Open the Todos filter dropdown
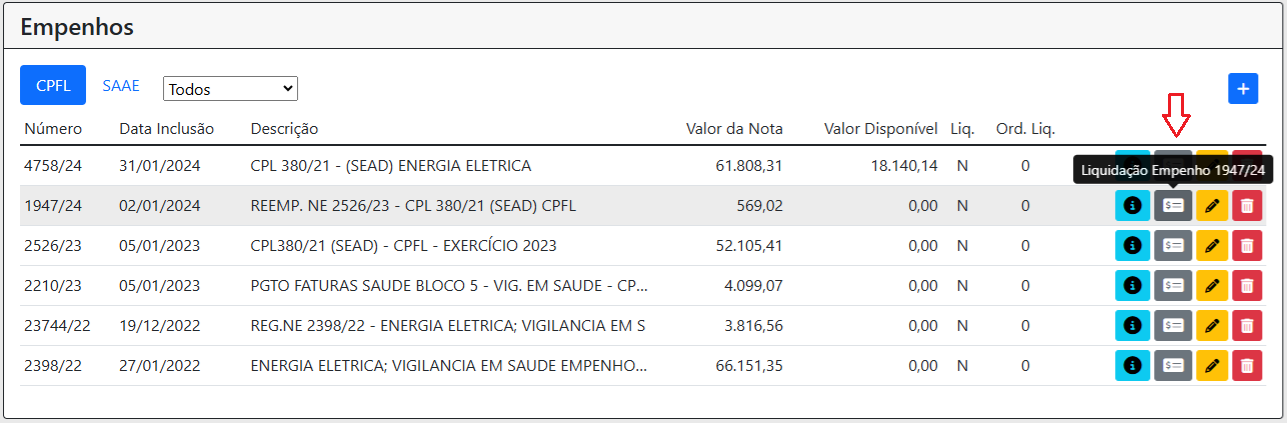 point(230,89)
